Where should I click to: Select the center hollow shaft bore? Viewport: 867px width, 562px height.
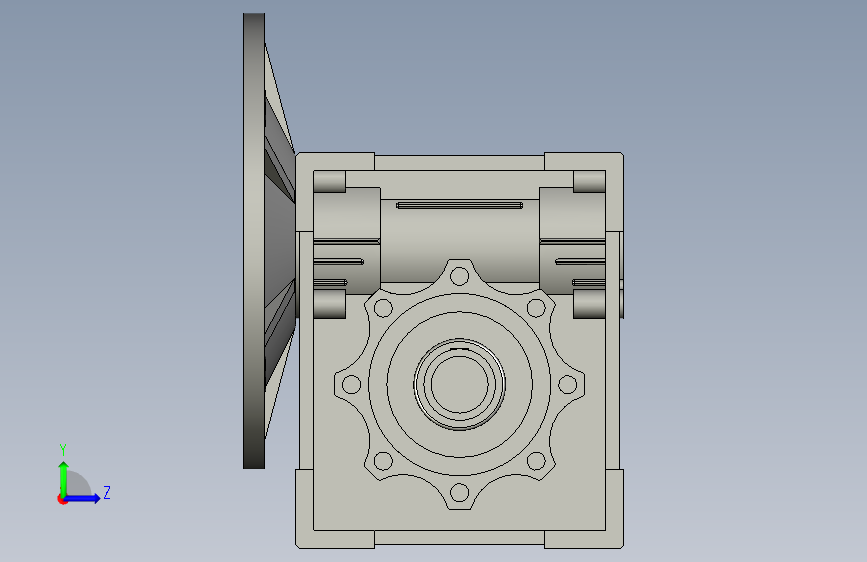459,384
